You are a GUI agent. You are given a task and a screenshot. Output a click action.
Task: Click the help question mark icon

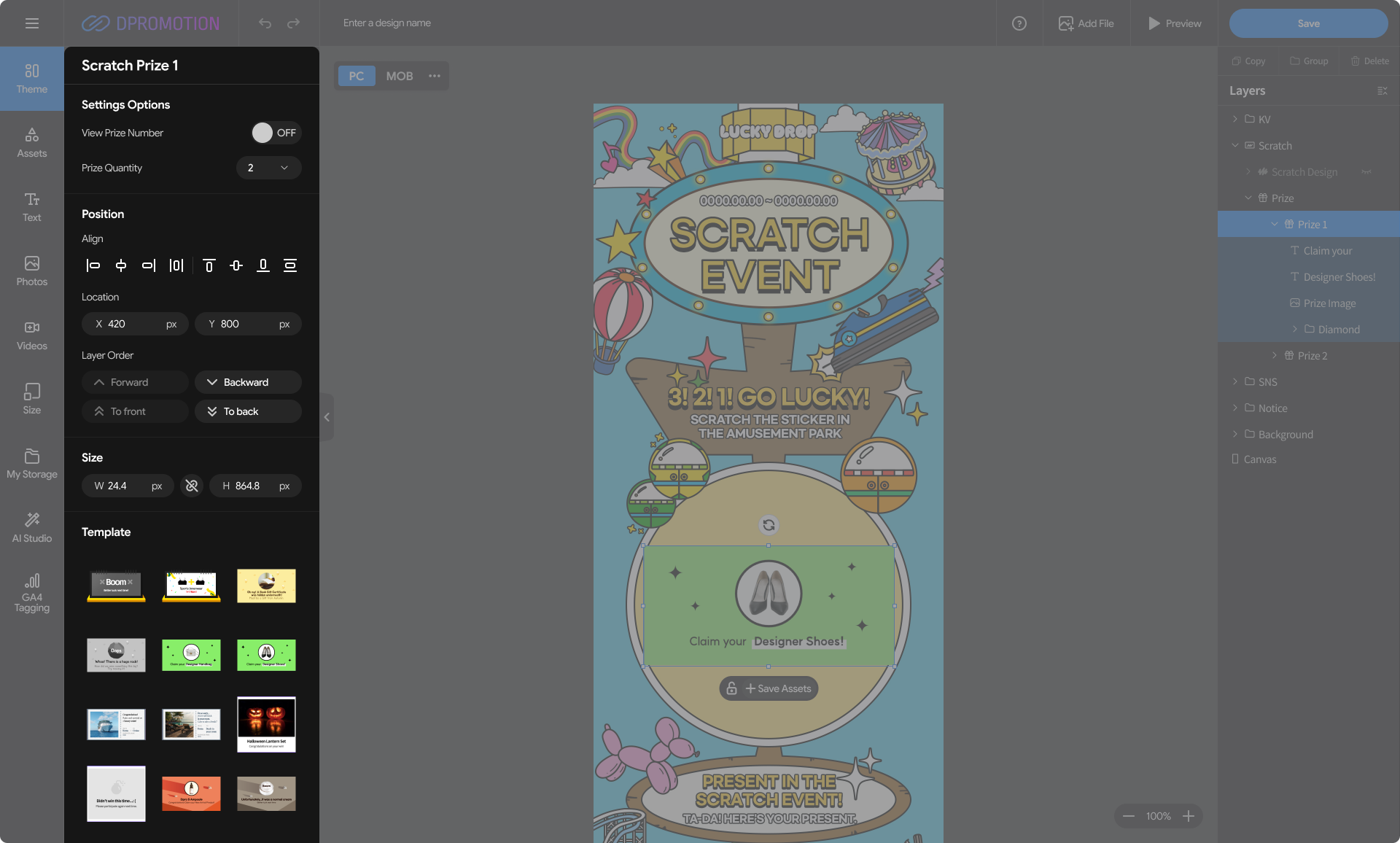1019,23
